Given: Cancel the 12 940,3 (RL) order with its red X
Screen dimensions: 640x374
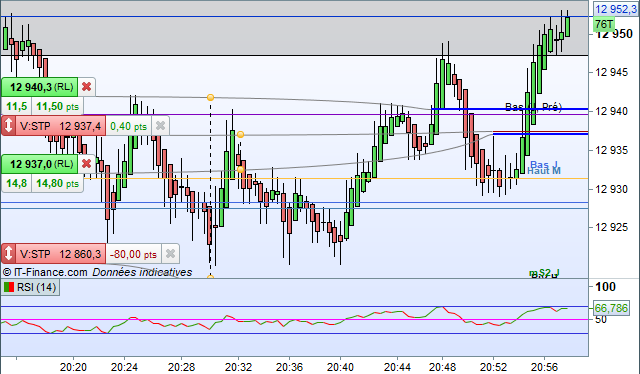Looking at the screenshot, I should point(86,87).
